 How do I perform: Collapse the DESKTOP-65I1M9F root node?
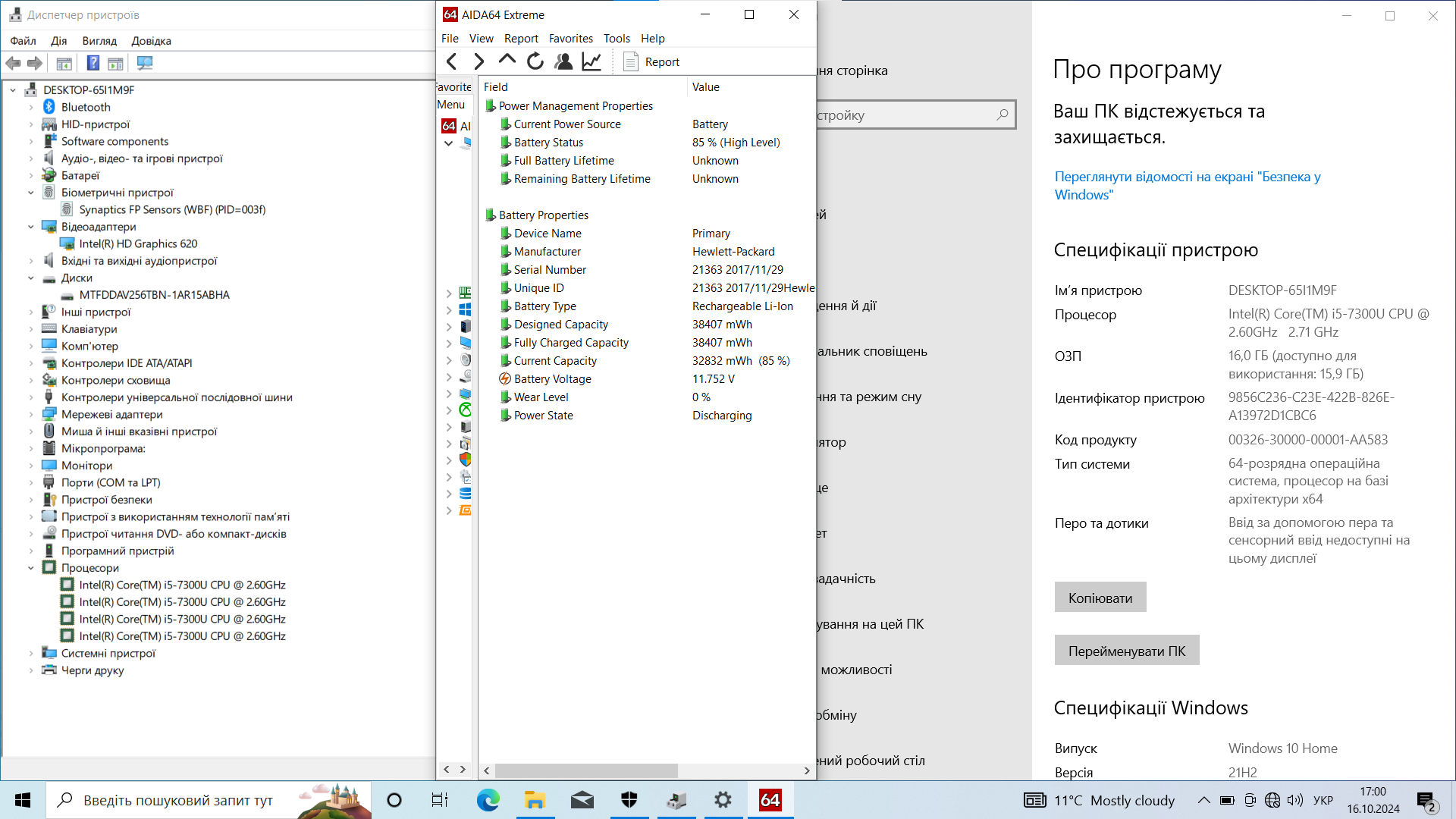13,89
